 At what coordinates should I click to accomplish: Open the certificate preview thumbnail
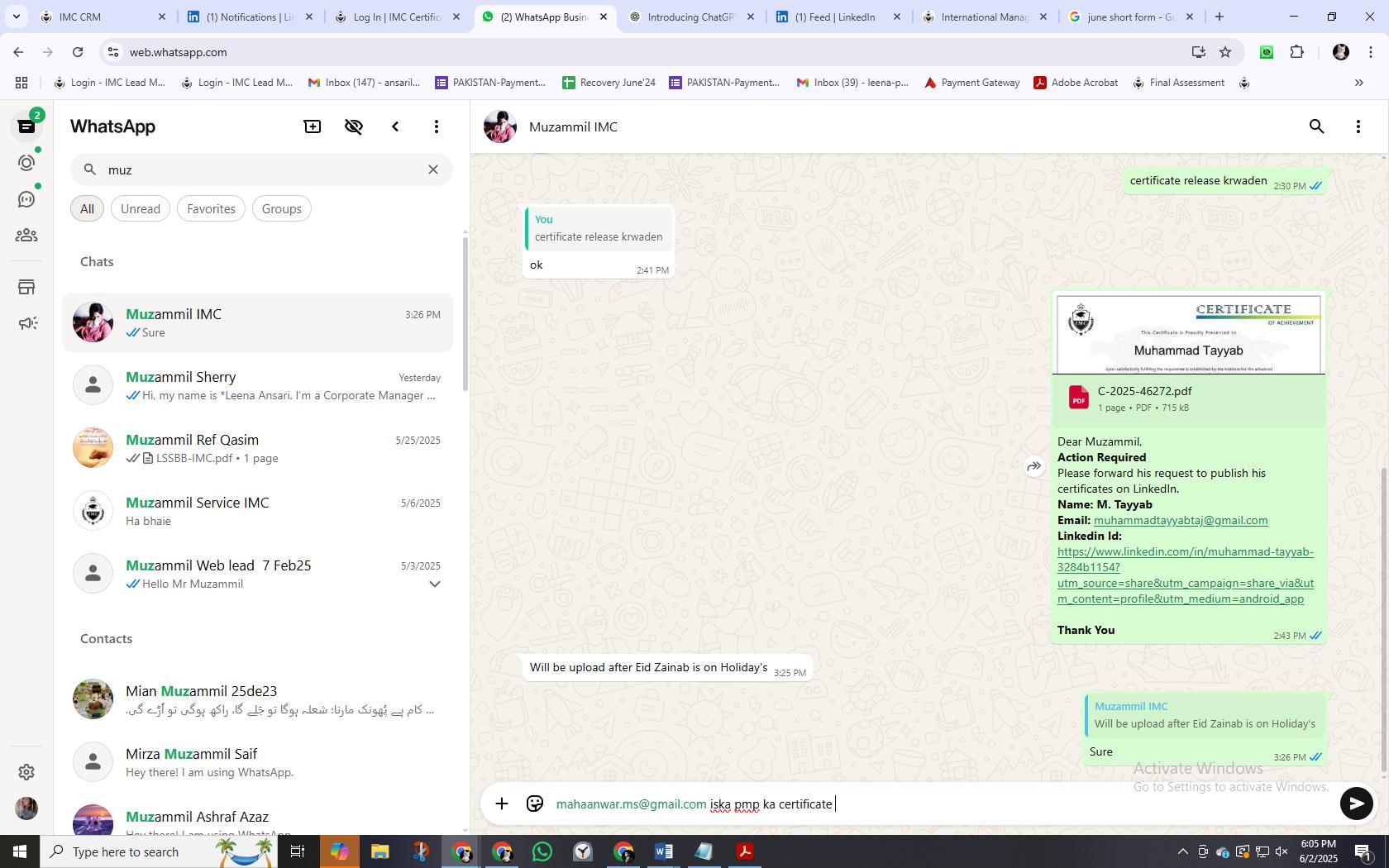tap(1189, 335)
